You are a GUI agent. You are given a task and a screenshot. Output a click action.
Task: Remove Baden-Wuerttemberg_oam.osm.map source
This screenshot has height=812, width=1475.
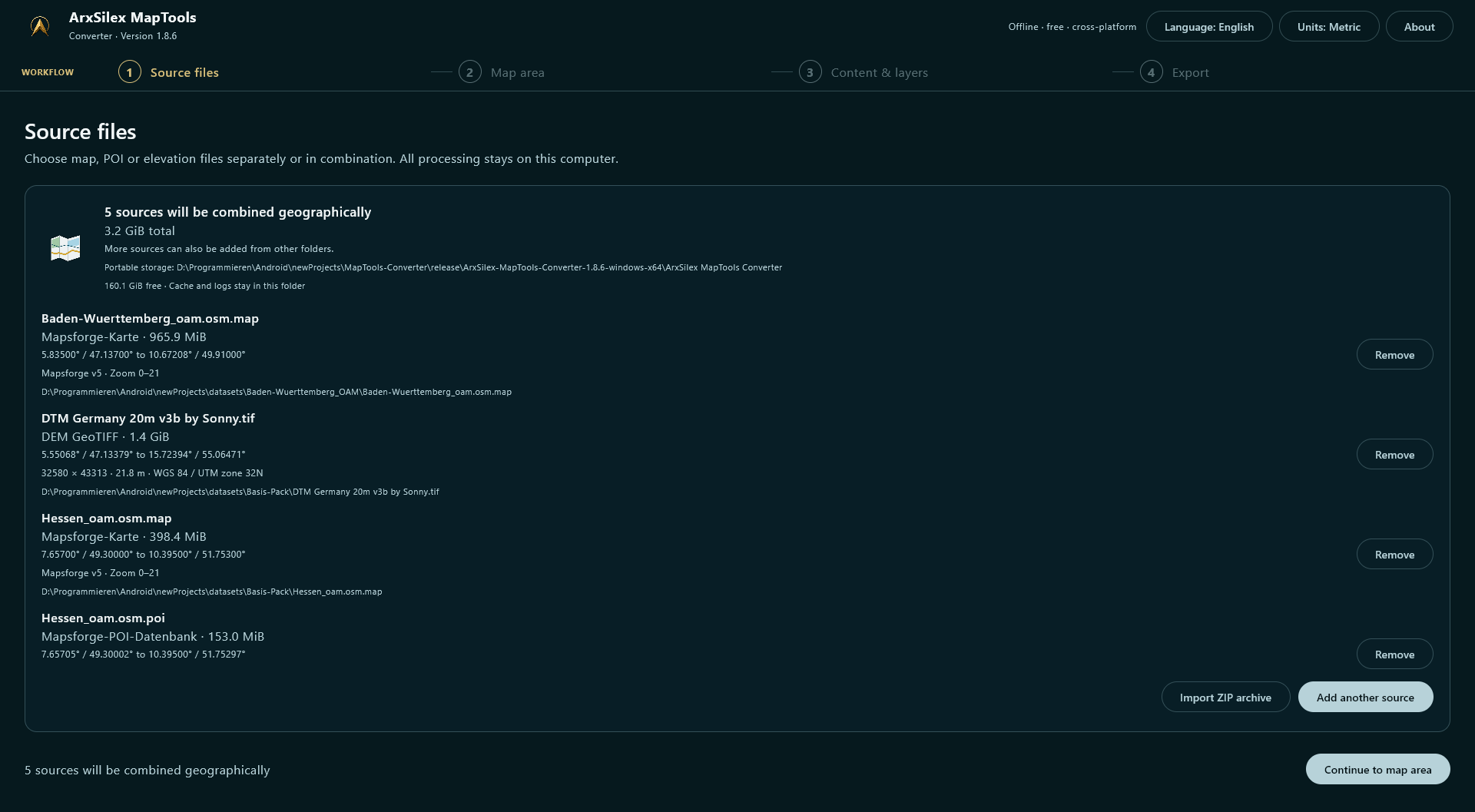tap(1394, 355)
